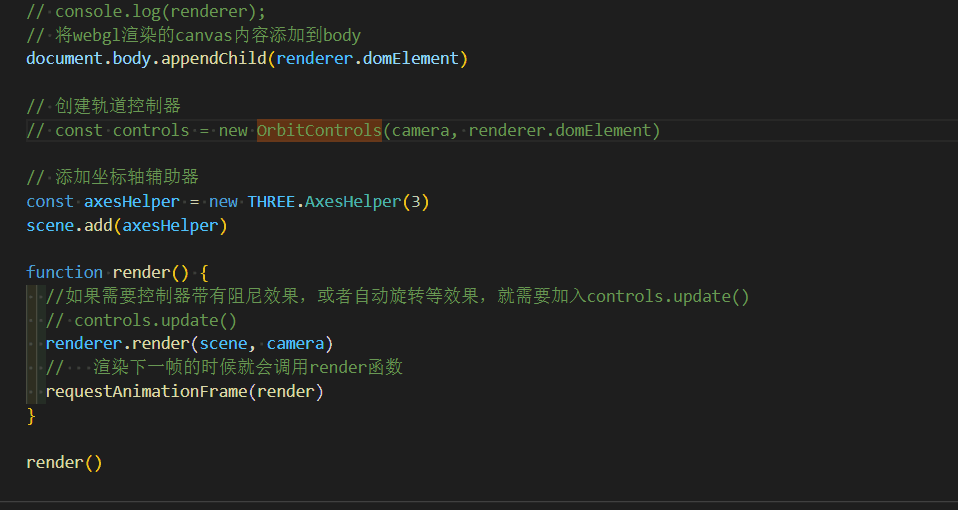Click the scene identifier in scene.add
The width and height of the screenshot is (958, 510).
(x=50, y=225)
